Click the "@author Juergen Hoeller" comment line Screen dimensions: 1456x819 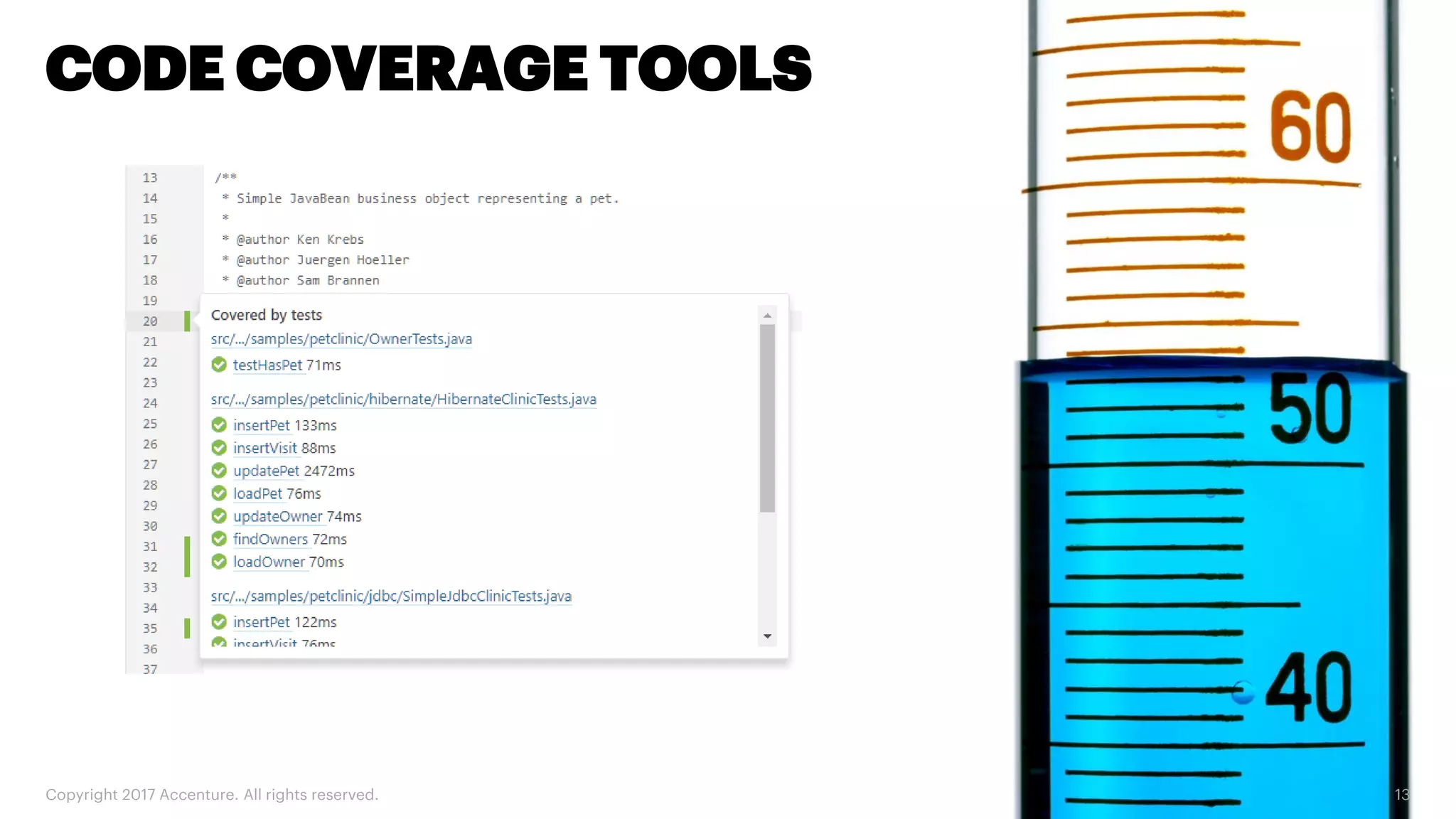tap(316, 260)
